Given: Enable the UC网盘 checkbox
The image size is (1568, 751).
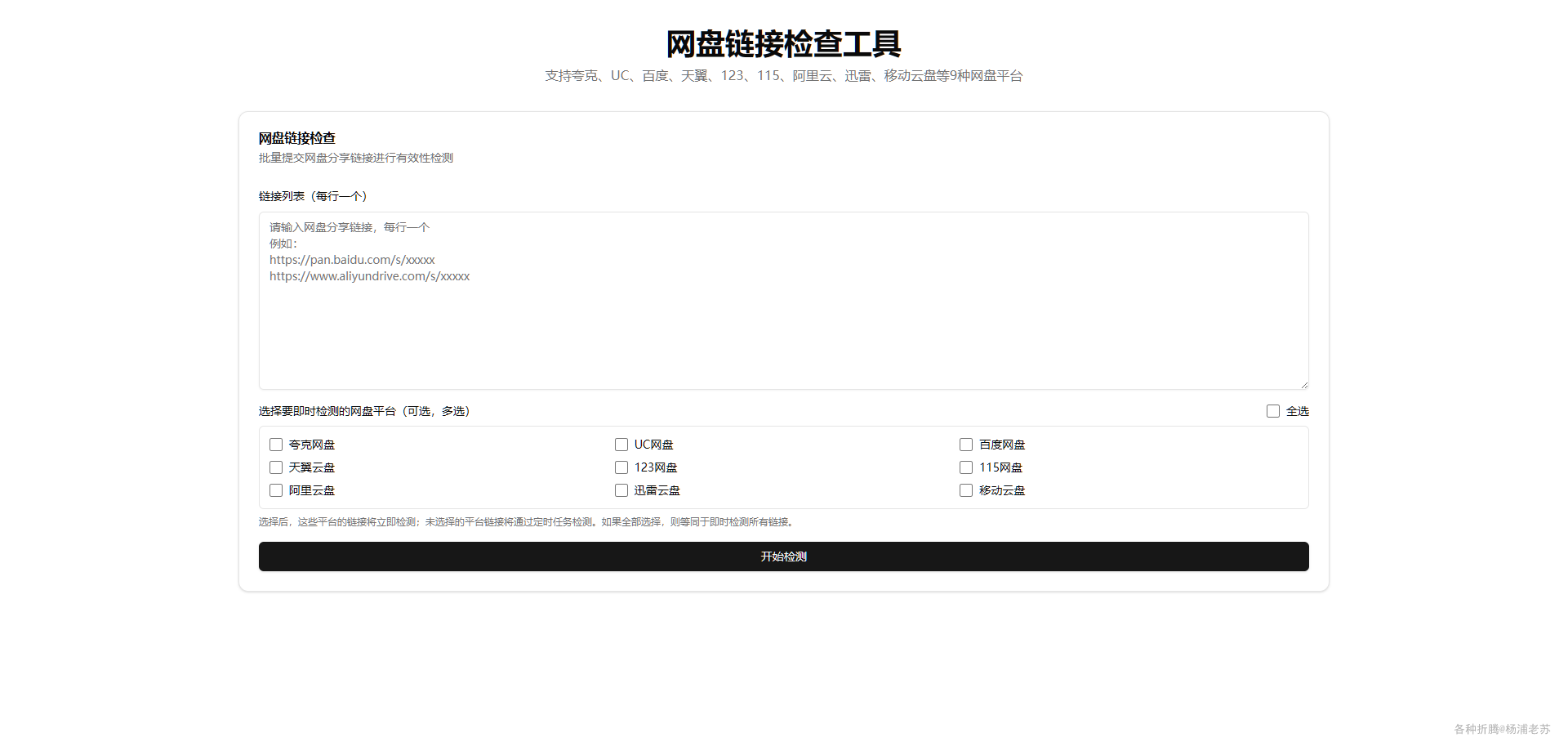Looking at the screenshot, I should click(x=621, y=444).
